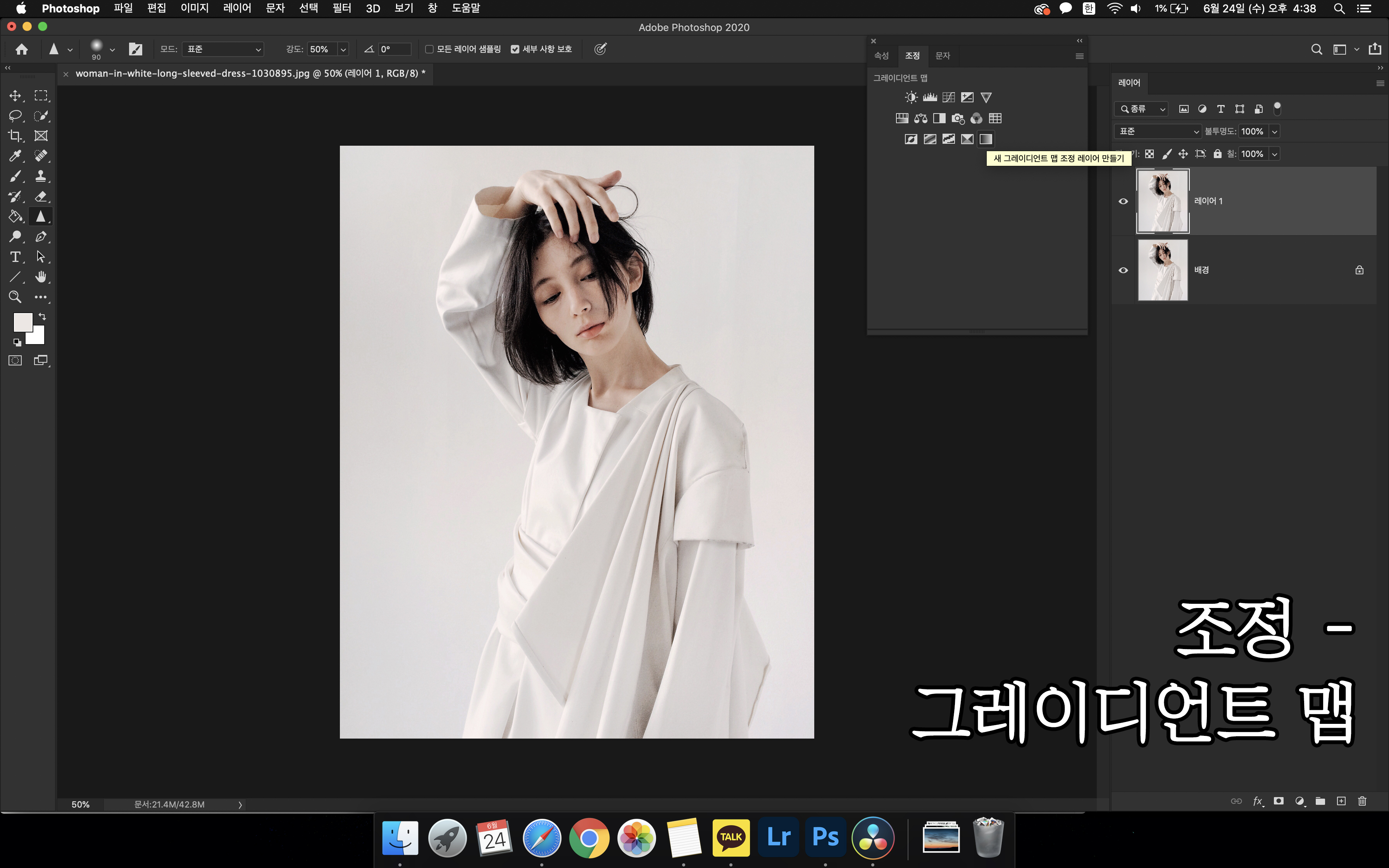Switch to the 속성 panel tab

tap(881, 56)
